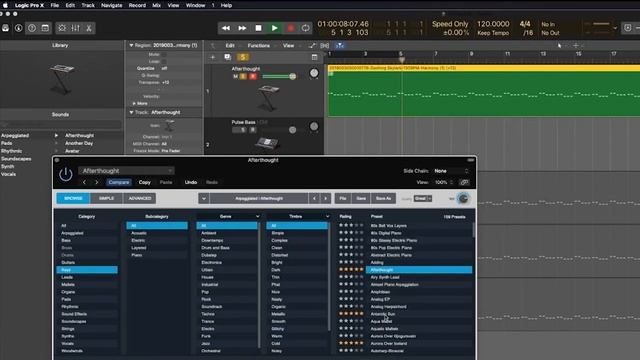The width and height of the screenshot is (640, 360).
Task: Enable the region Loop checkbox
Action: tap(164, 61)
